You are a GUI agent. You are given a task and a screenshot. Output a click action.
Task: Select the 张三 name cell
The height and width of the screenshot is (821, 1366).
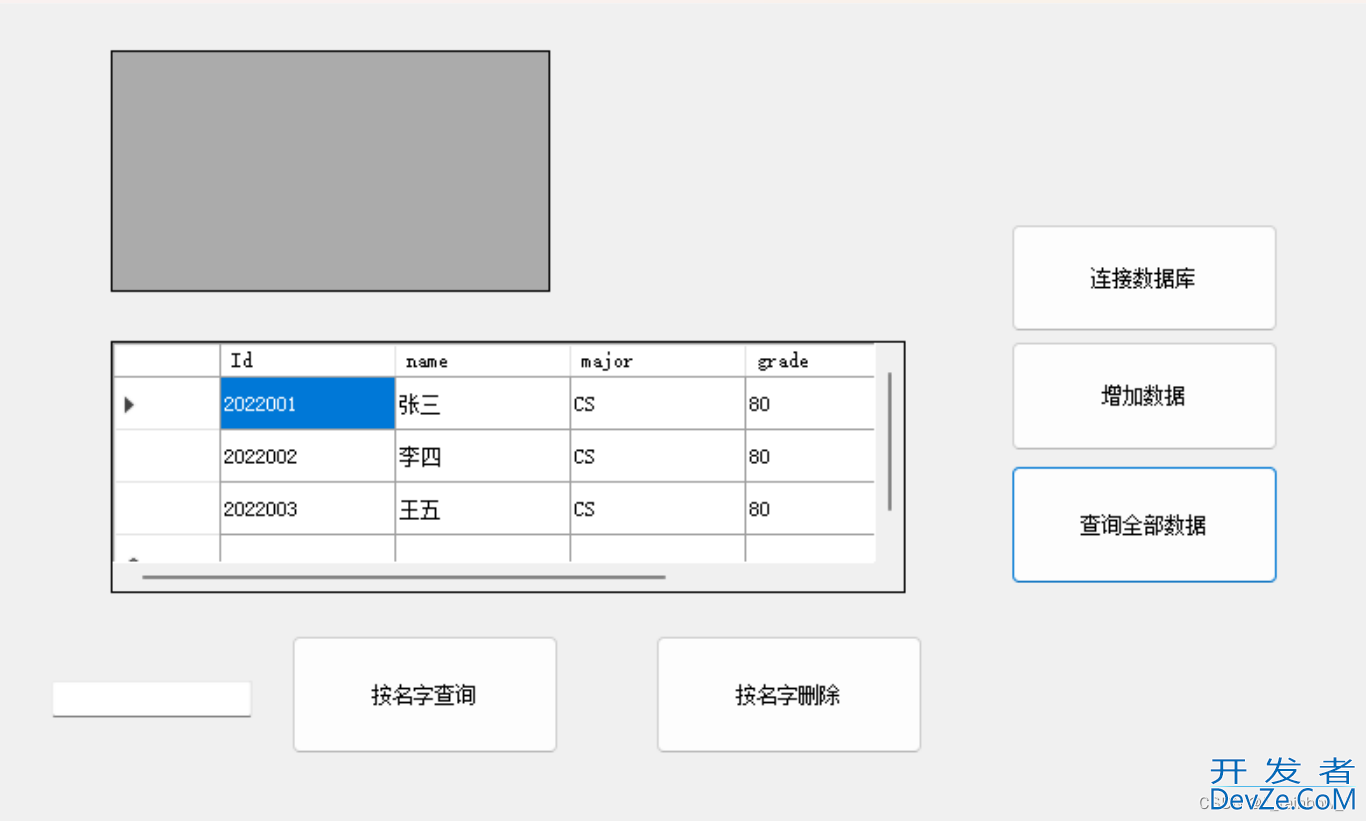[x=483, y=404]
